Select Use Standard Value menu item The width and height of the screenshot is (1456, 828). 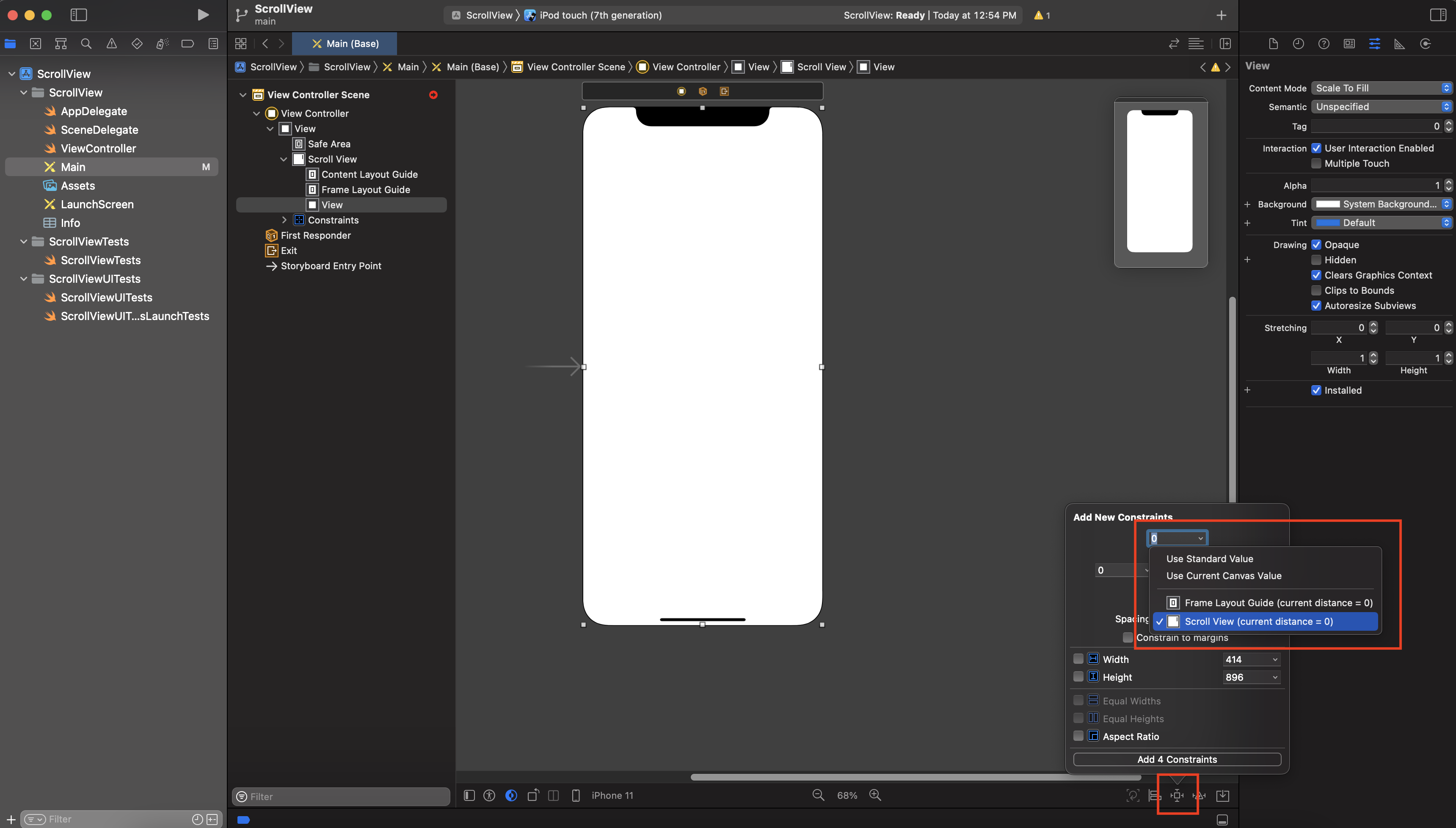(1209, 558)
